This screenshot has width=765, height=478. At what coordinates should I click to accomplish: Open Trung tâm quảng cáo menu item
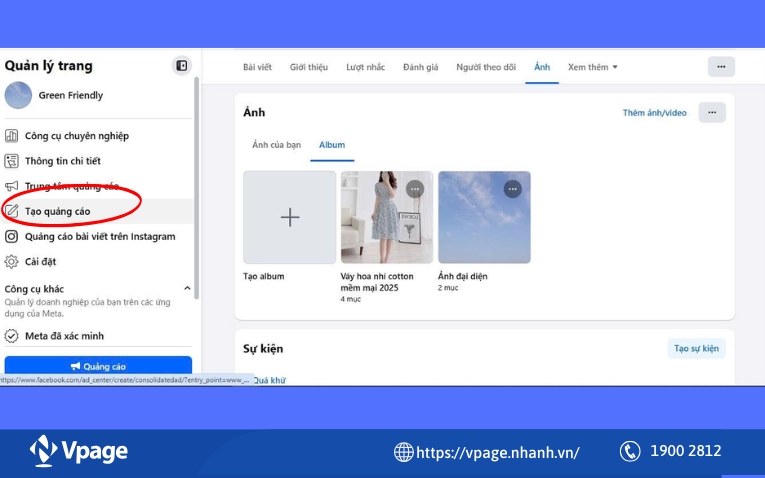97,186
